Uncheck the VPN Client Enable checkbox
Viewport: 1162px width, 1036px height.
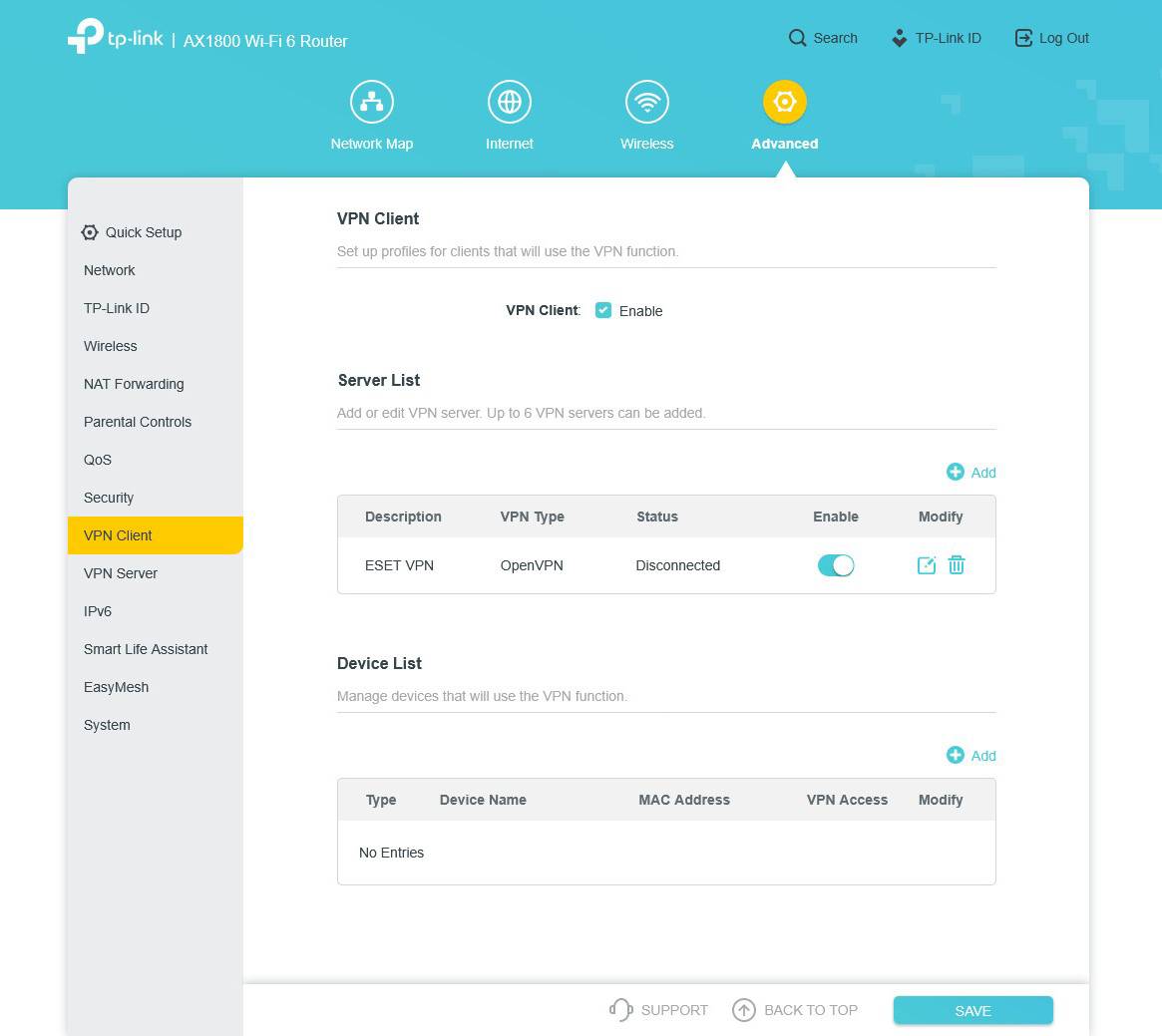point(603,310)
